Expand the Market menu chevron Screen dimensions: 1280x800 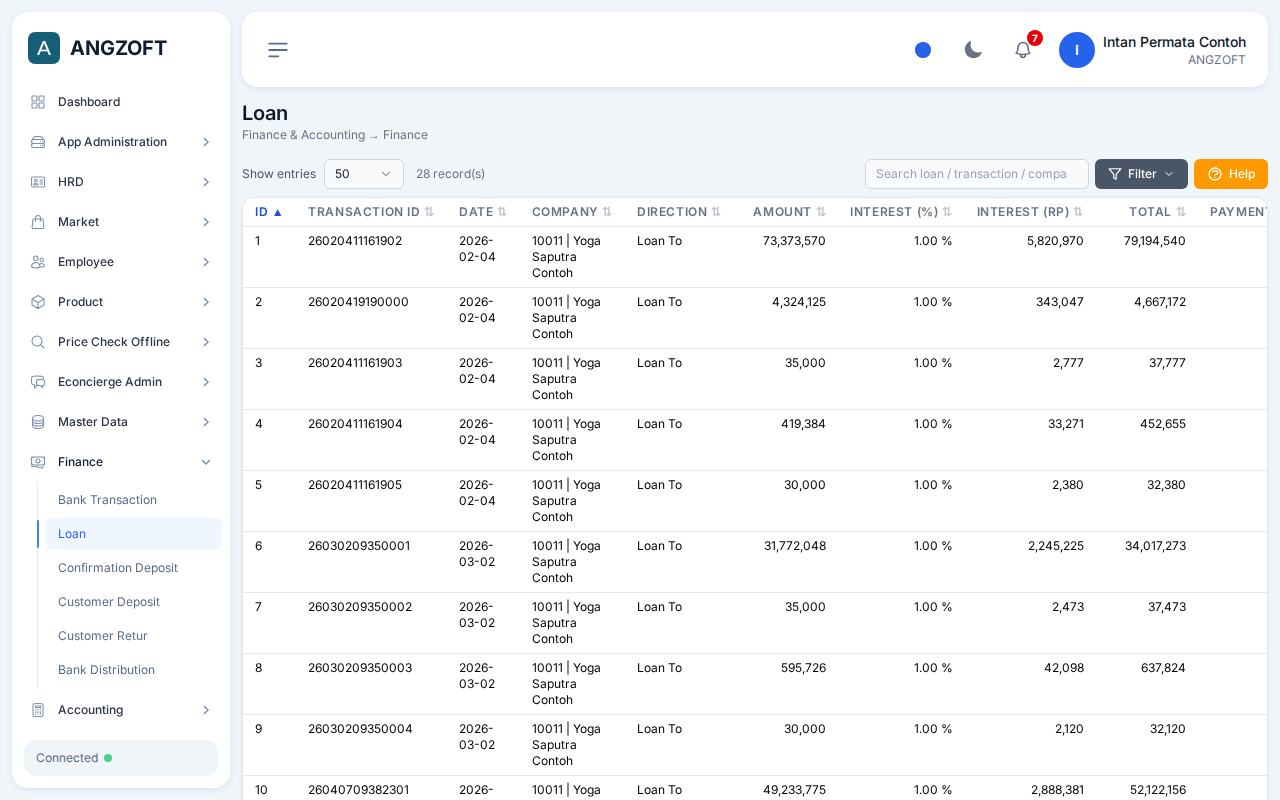pos(206,222)
